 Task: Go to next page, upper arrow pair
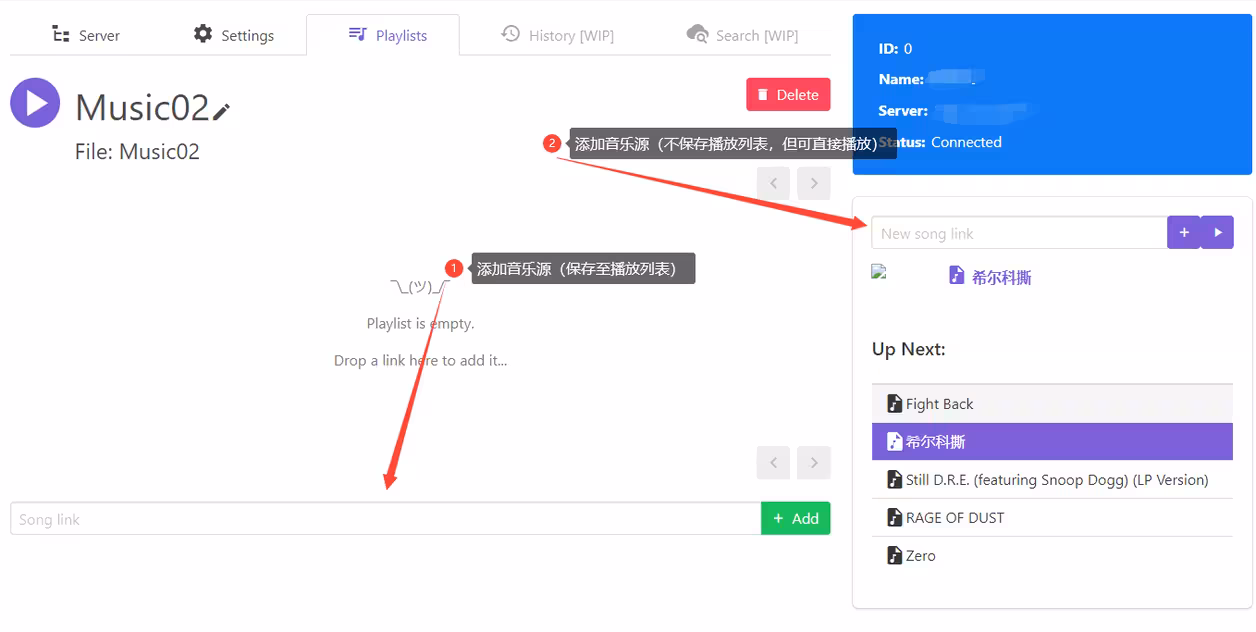[814, 183]
